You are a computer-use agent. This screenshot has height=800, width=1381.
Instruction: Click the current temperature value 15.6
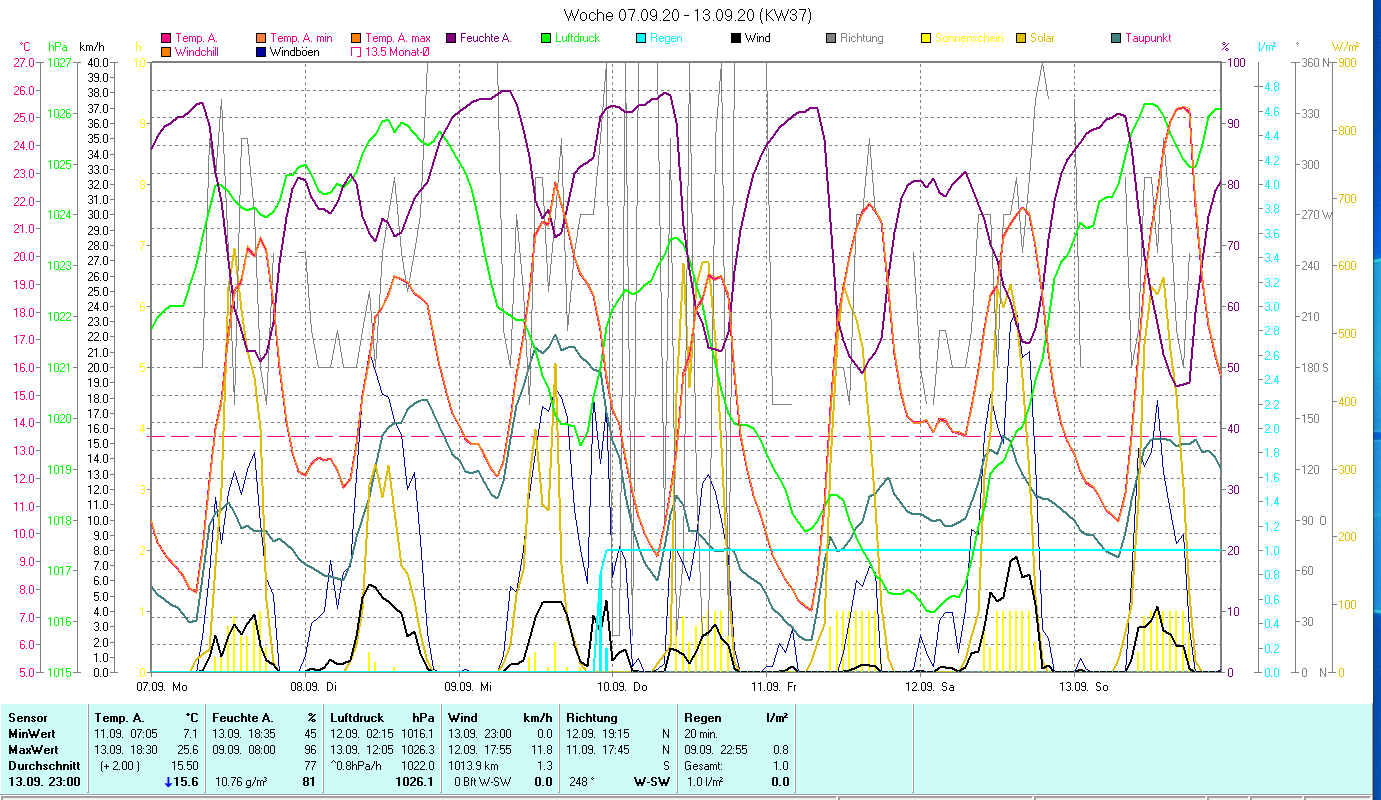tap(186, 782)
